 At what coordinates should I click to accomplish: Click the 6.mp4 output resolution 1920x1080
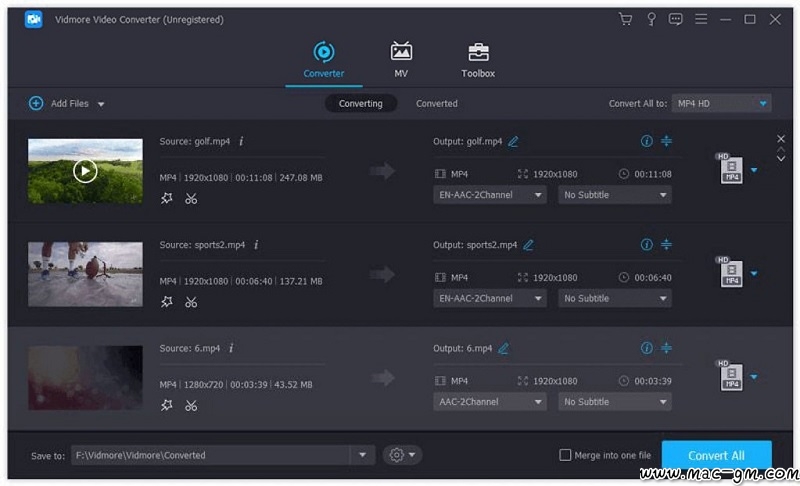tap(555, 381)
